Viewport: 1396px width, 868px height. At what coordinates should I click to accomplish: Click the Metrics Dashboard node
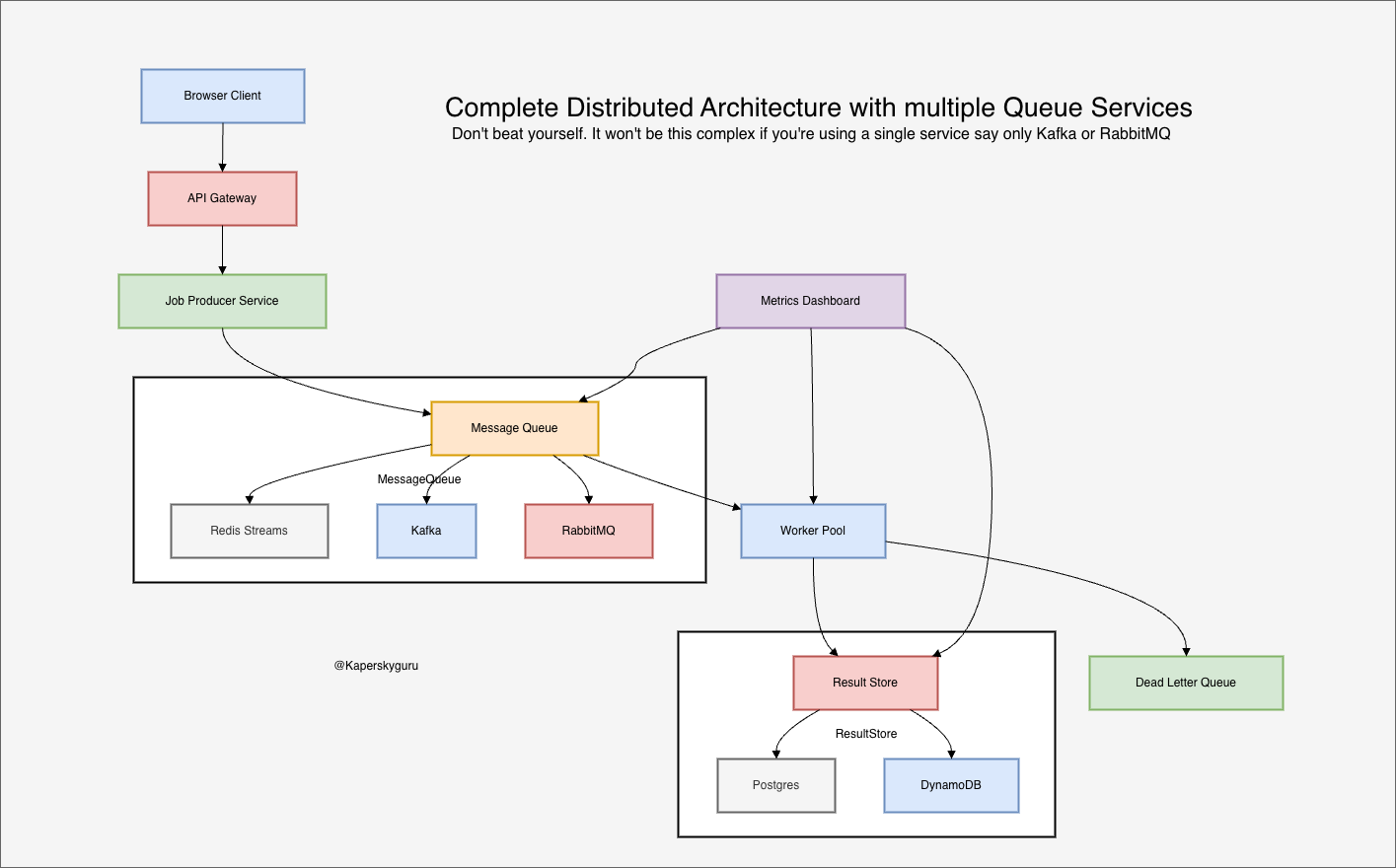[x=810, y=301]
